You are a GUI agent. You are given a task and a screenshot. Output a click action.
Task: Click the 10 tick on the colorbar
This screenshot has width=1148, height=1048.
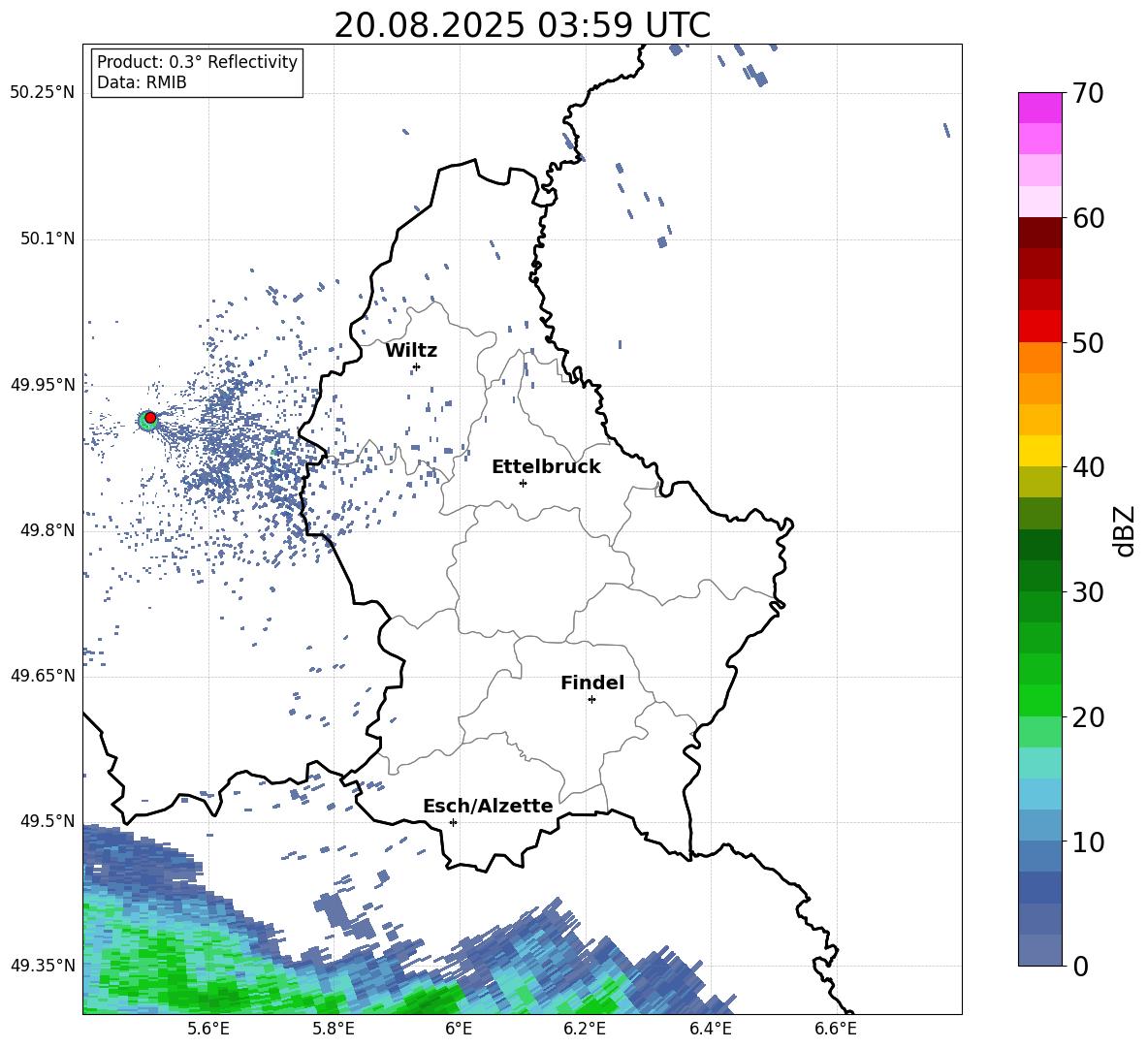[x=1088, y=842]
